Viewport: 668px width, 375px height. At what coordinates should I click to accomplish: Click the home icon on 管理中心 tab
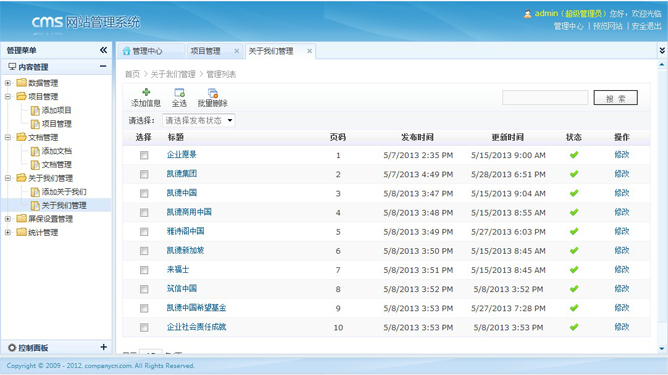tap(126, 51)
